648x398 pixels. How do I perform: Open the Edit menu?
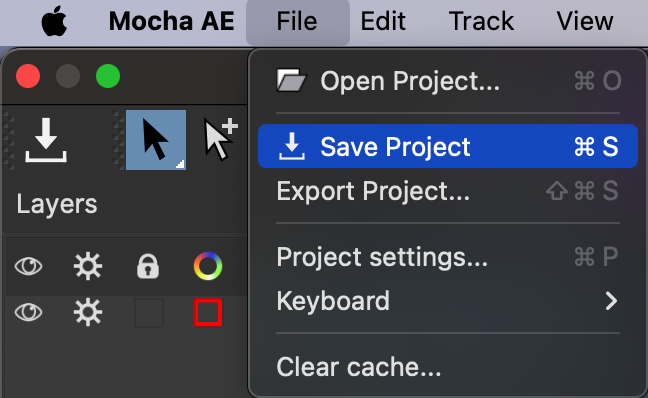coord(383,21)
